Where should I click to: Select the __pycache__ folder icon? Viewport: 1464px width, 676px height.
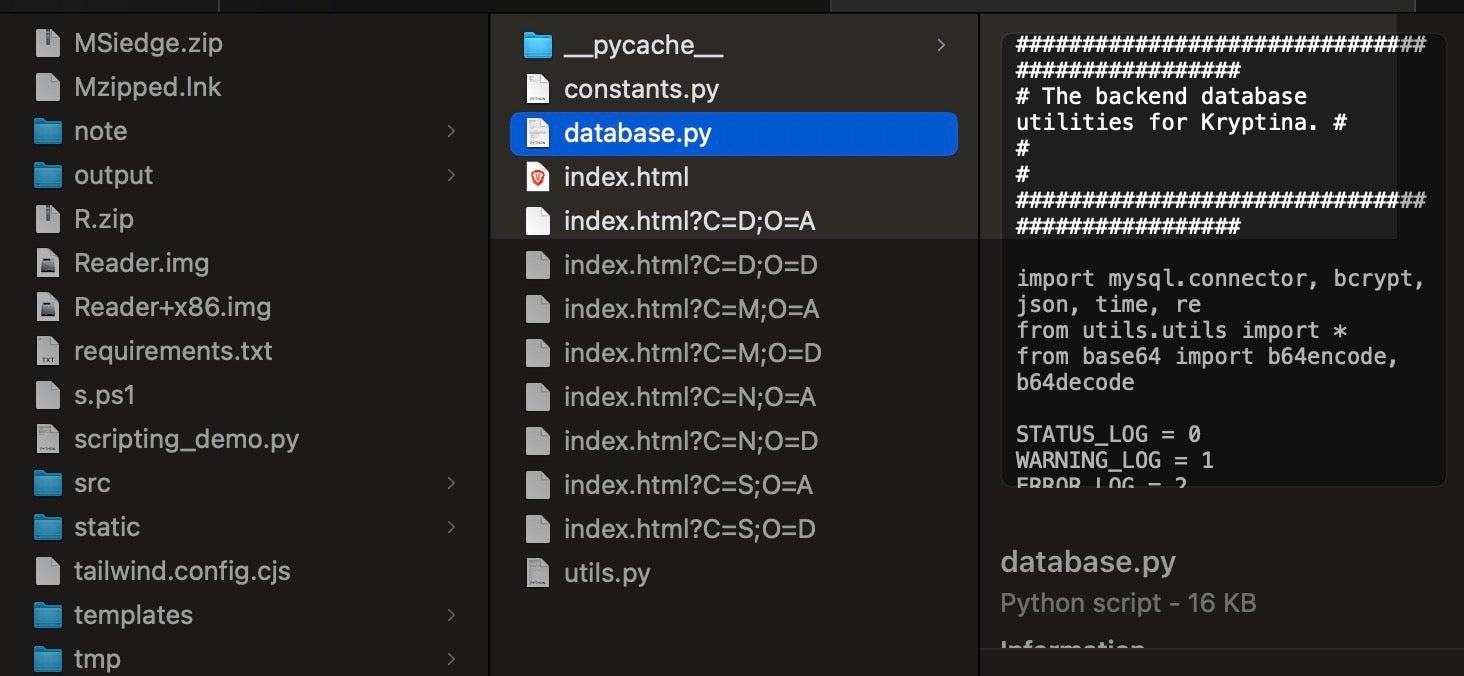point(538,45)
